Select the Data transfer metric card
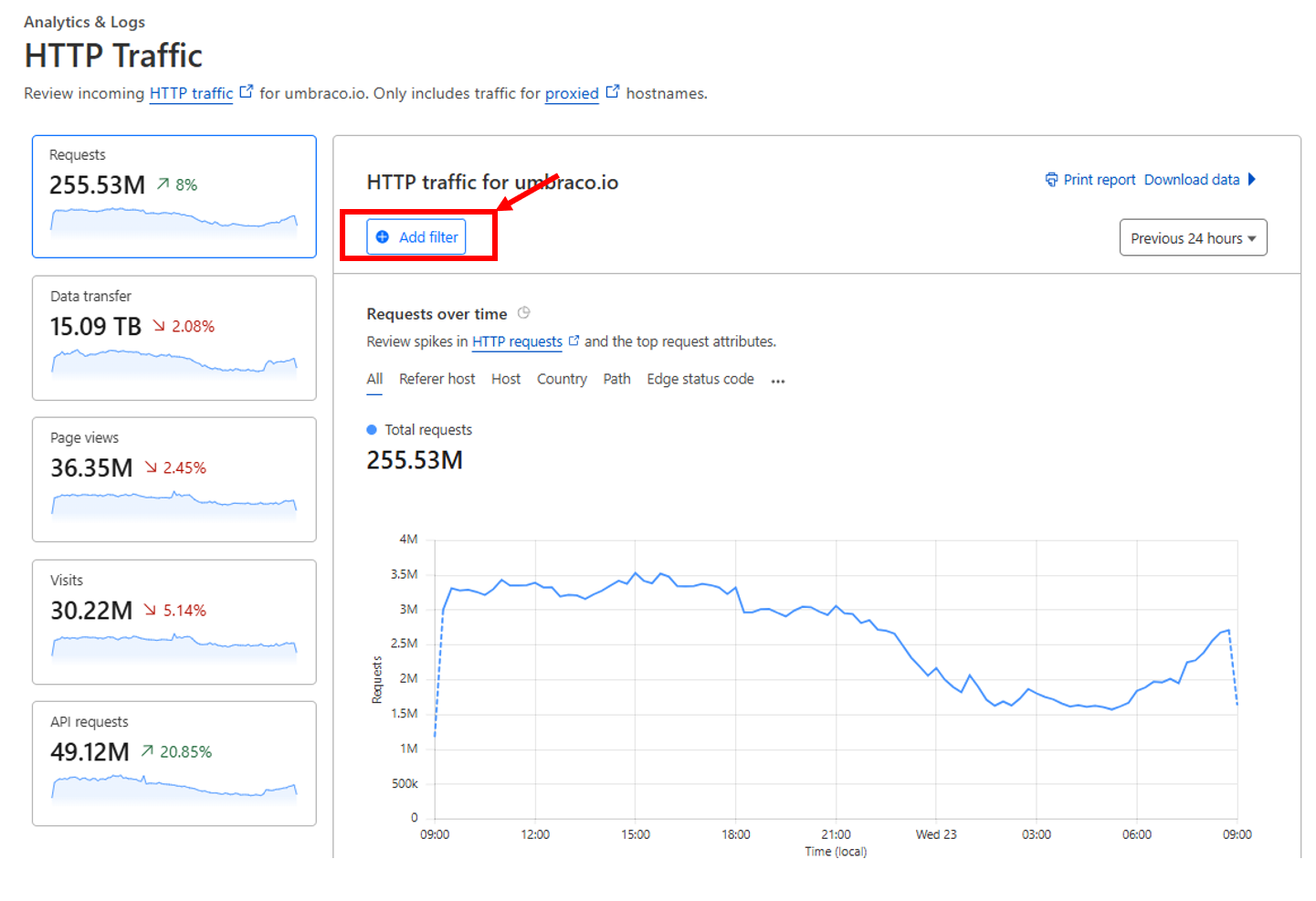The height and width of the screenshot is (901, 1316). click(x=174, y=338)
